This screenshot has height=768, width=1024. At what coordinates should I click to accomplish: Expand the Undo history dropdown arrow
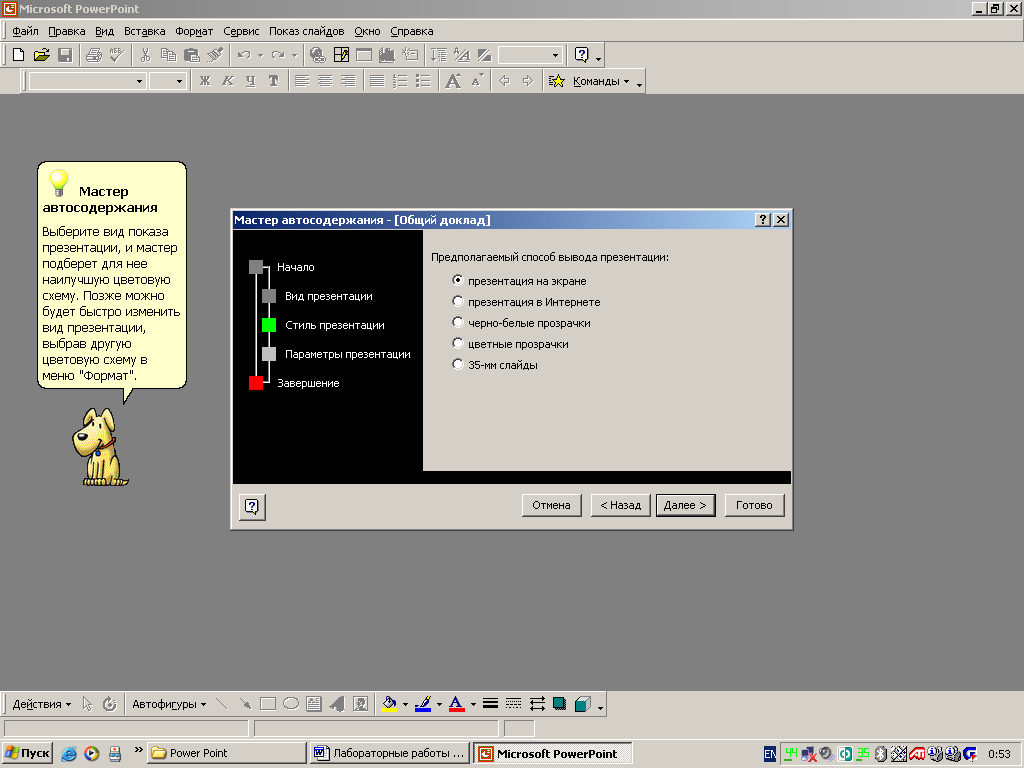(x=260, y=56)
